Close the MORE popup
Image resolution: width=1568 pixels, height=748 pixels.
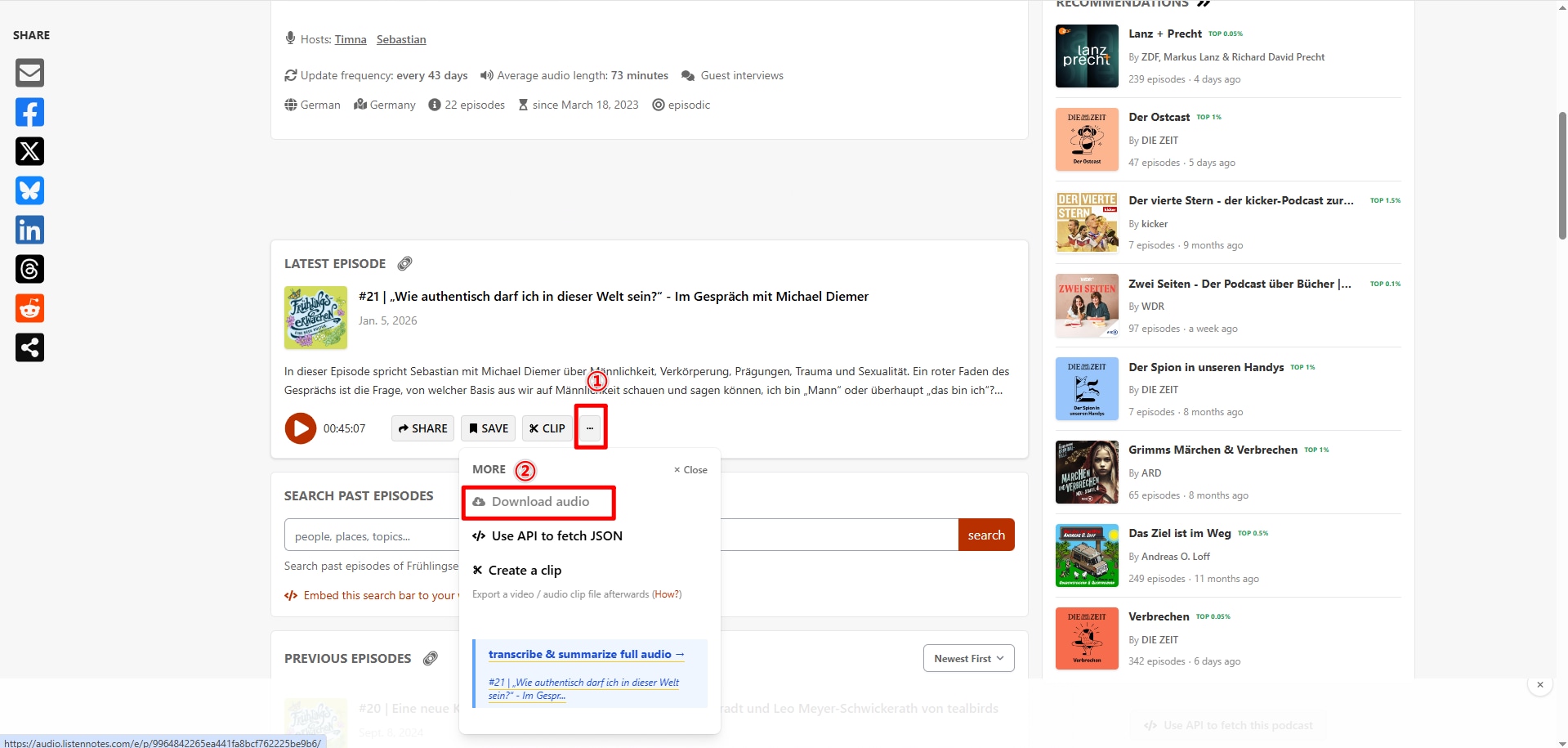pos(690,469)
